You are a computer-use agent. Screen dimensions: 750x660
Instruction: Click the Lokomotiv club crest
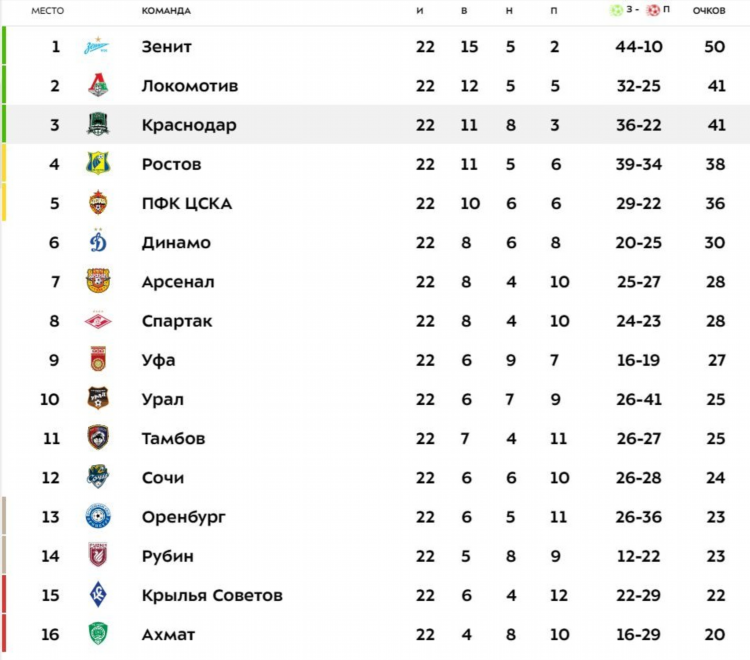pyautogui.click(x=98, y=85)
